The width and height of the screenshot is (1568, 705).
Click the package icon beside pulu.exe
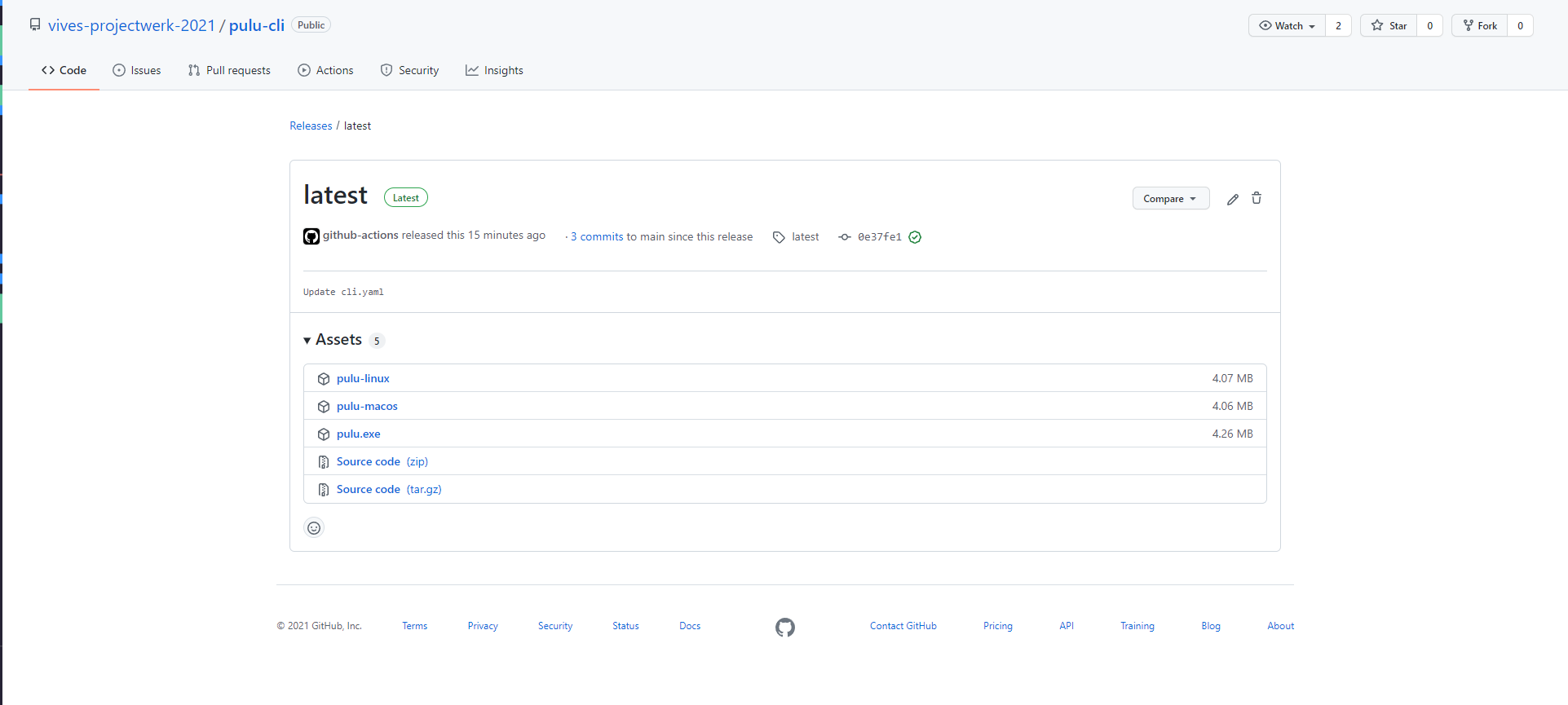tap(324, 434)
